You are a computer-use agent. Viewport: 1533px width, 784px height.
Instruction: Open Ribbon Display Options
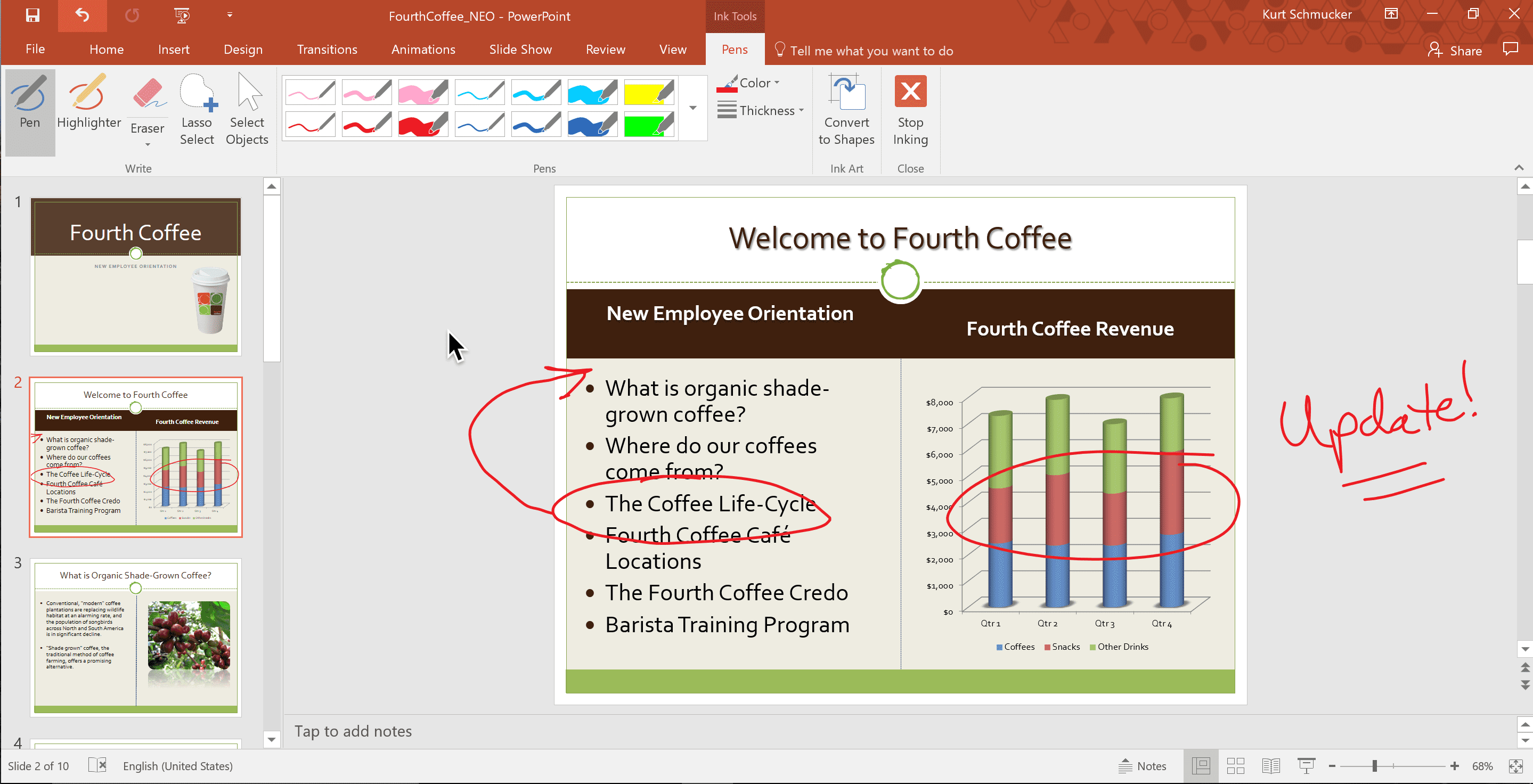(1391, 14)
